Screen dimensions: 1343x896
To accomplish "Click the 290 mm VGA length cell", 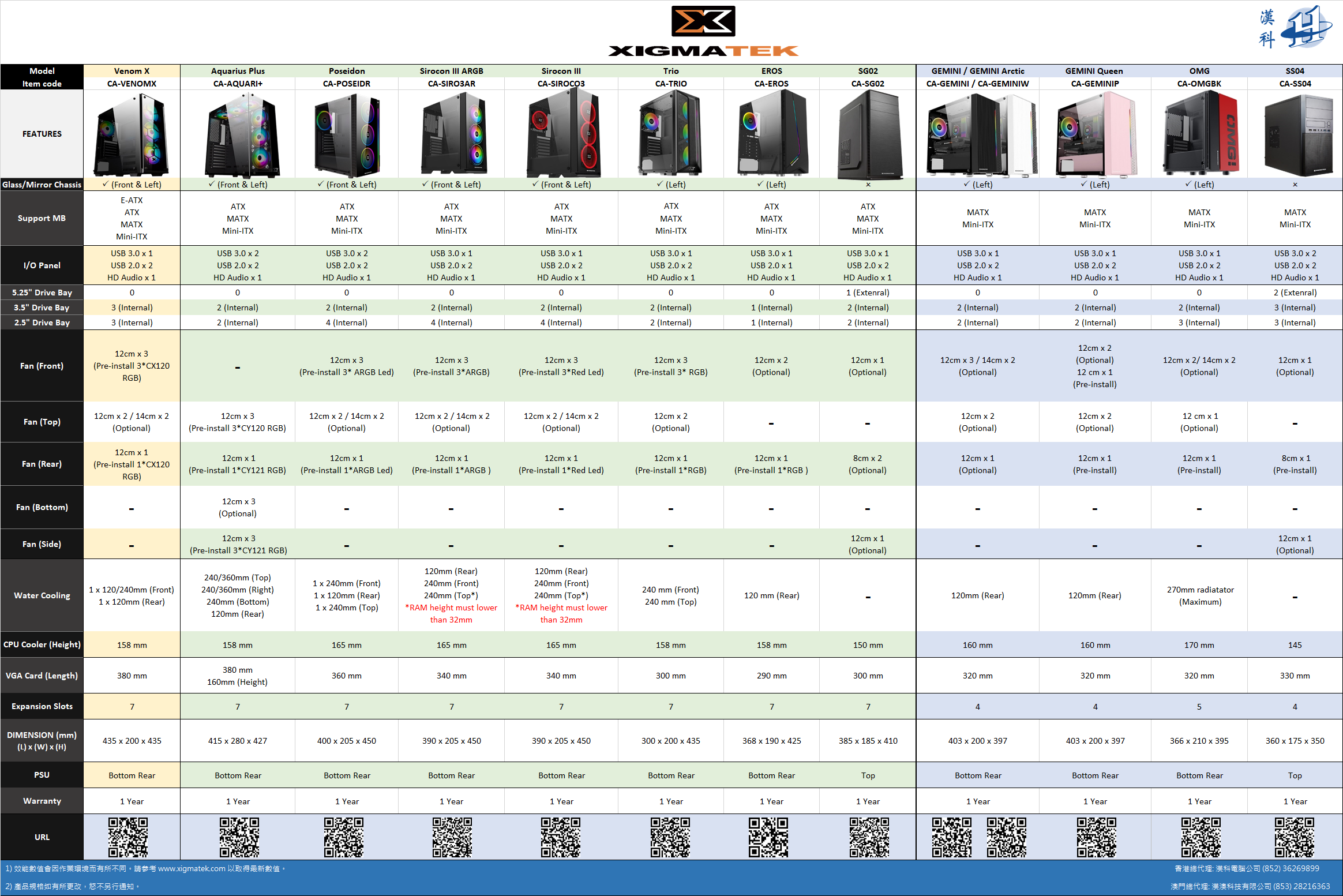I will pyautogui.click(x=771, y=676).
